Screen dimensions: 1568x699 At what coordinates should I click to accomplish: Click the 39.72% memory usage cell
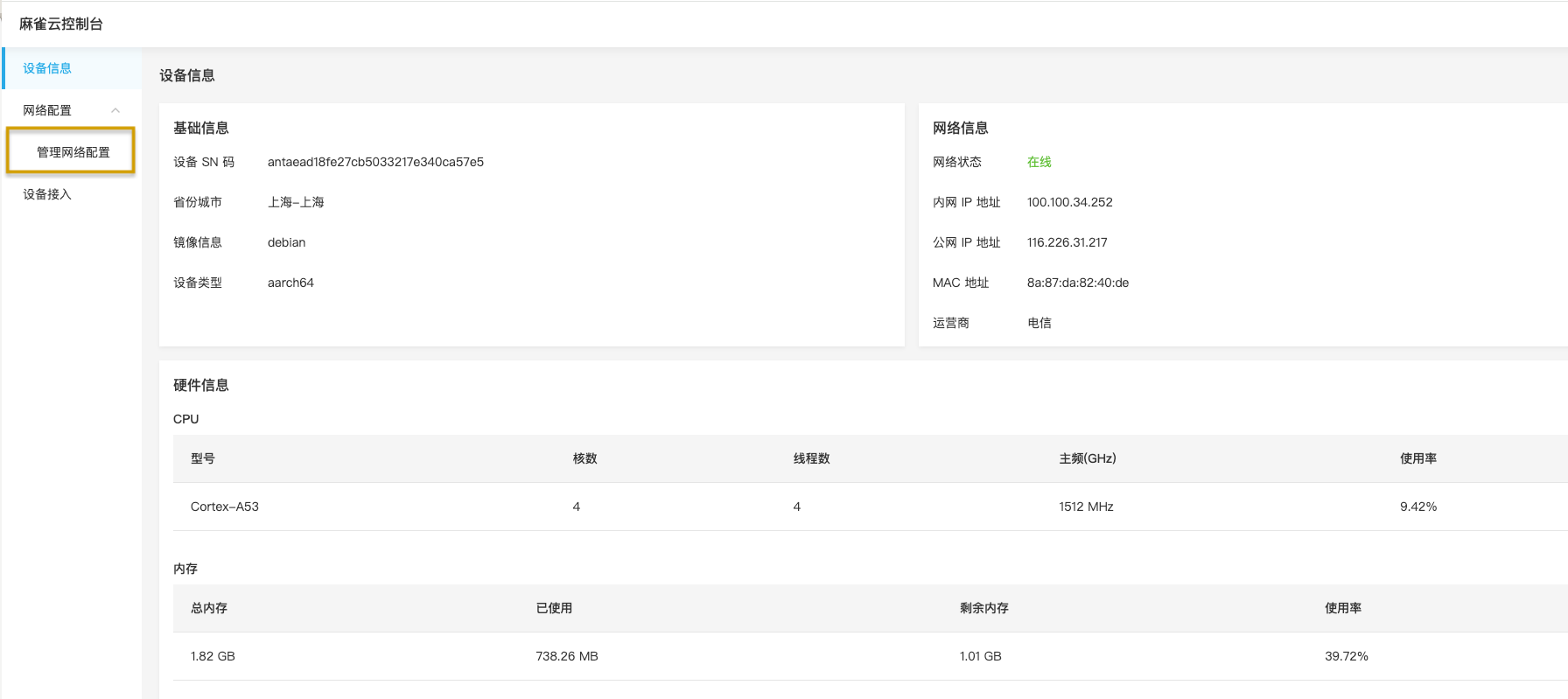(x=1347, y=656)
